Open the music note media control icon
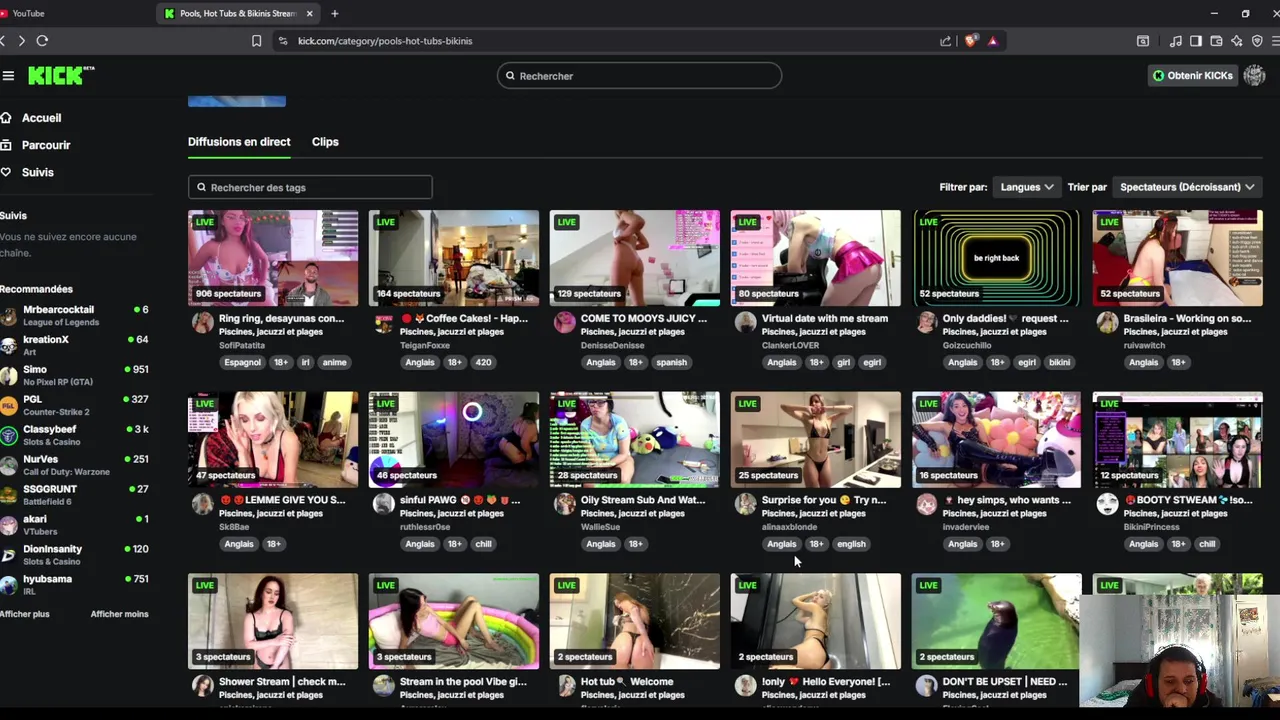1280x720 pixels. pyautogui.click(x=1176, y=41)
